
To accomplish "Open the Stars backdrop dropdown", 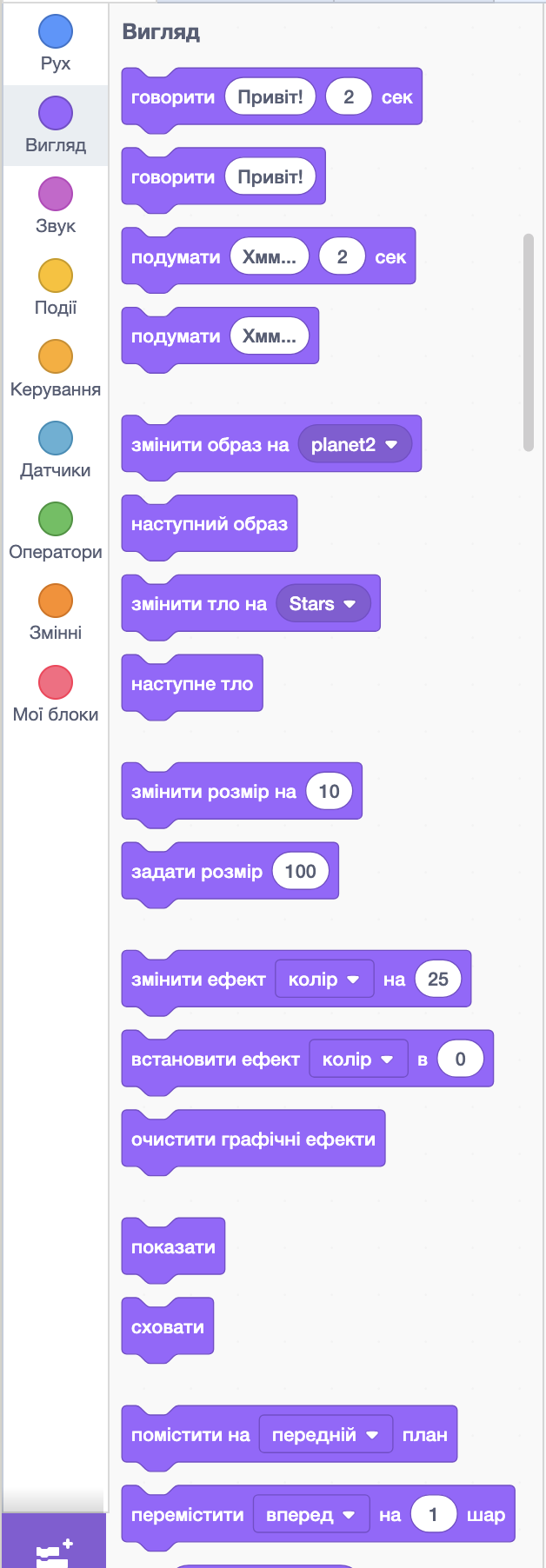I will pyautogui.click(x=323, y=604).
